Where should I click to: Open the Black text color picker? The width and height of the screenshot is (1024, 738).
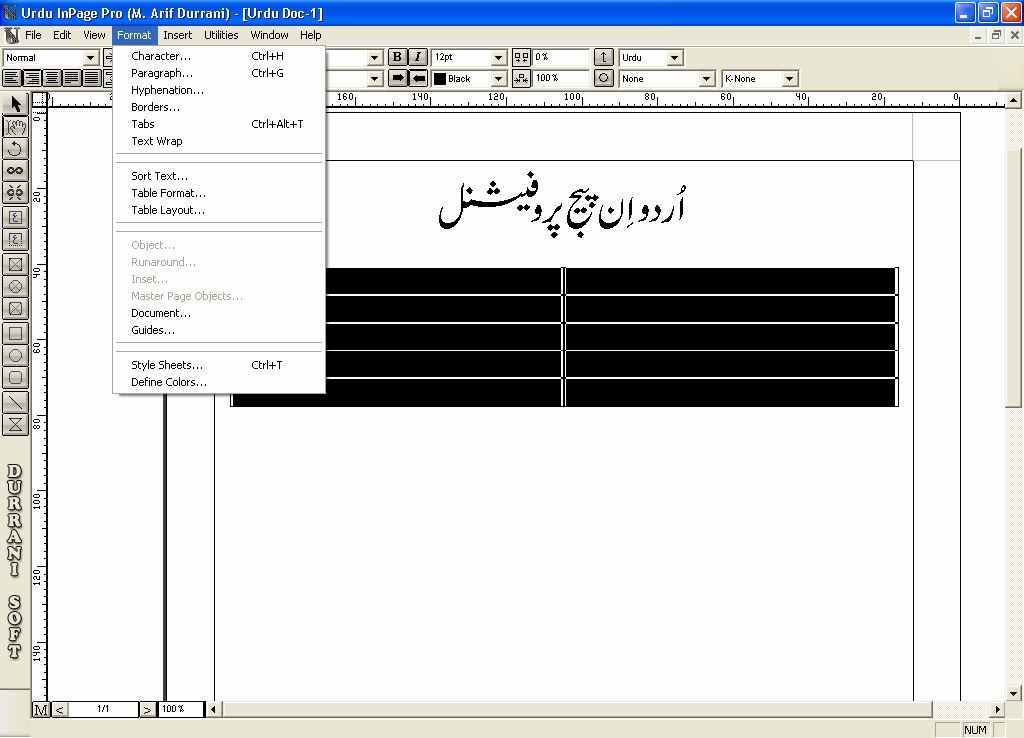(x=499, y=78)
